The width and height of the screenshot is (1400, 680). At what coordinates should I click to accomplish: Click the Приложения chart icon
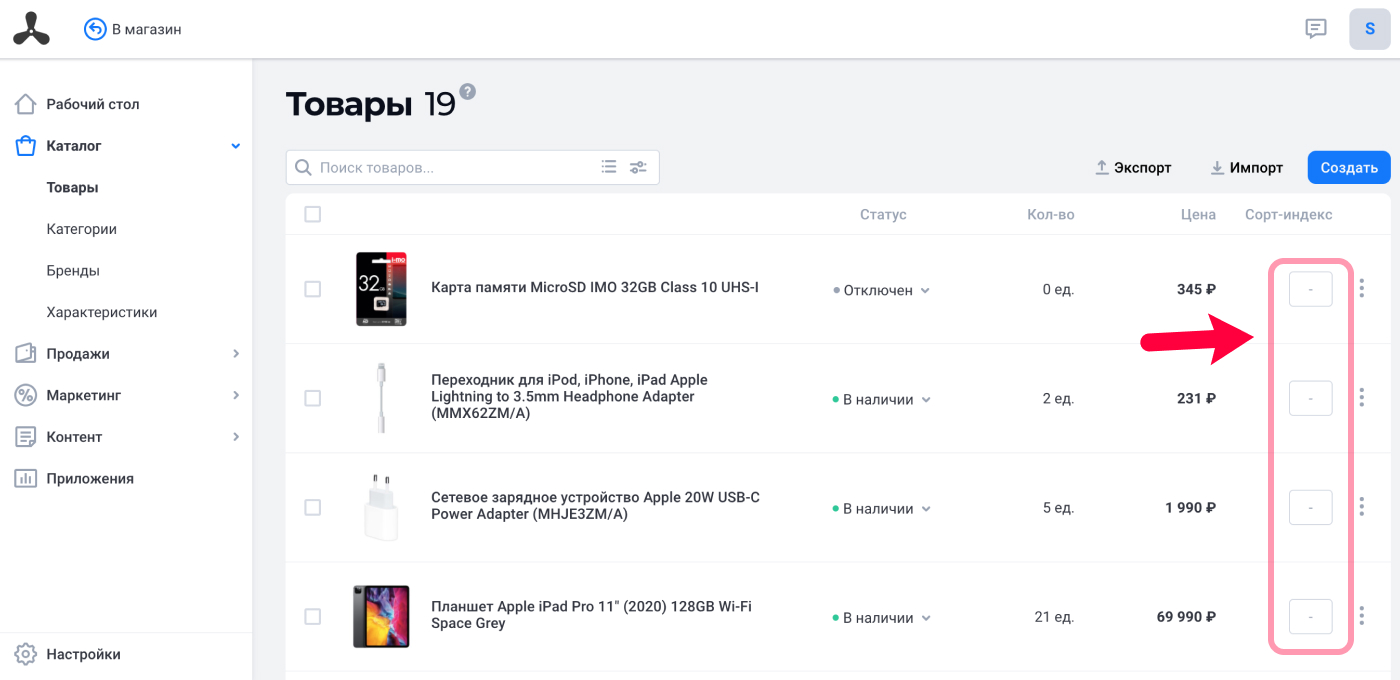click(26, 479)
